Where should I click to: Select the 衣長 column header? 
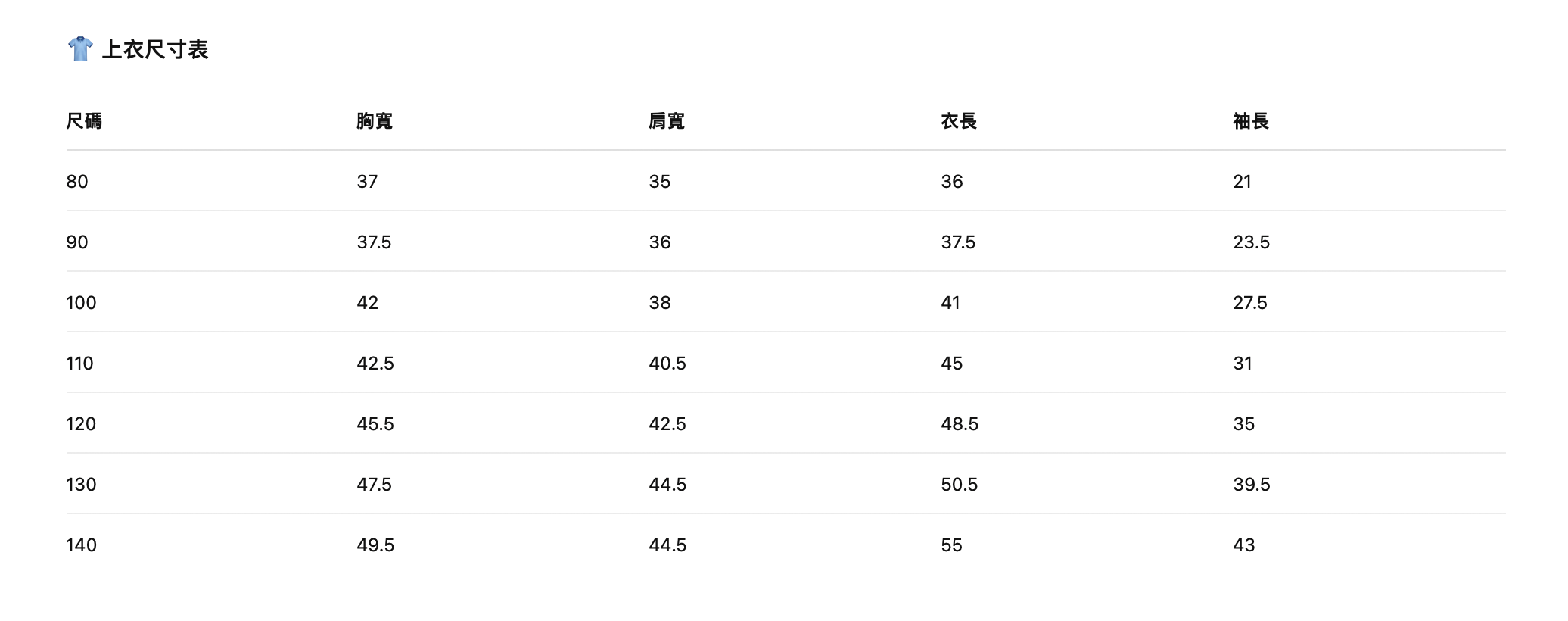(x=959, y=121)
